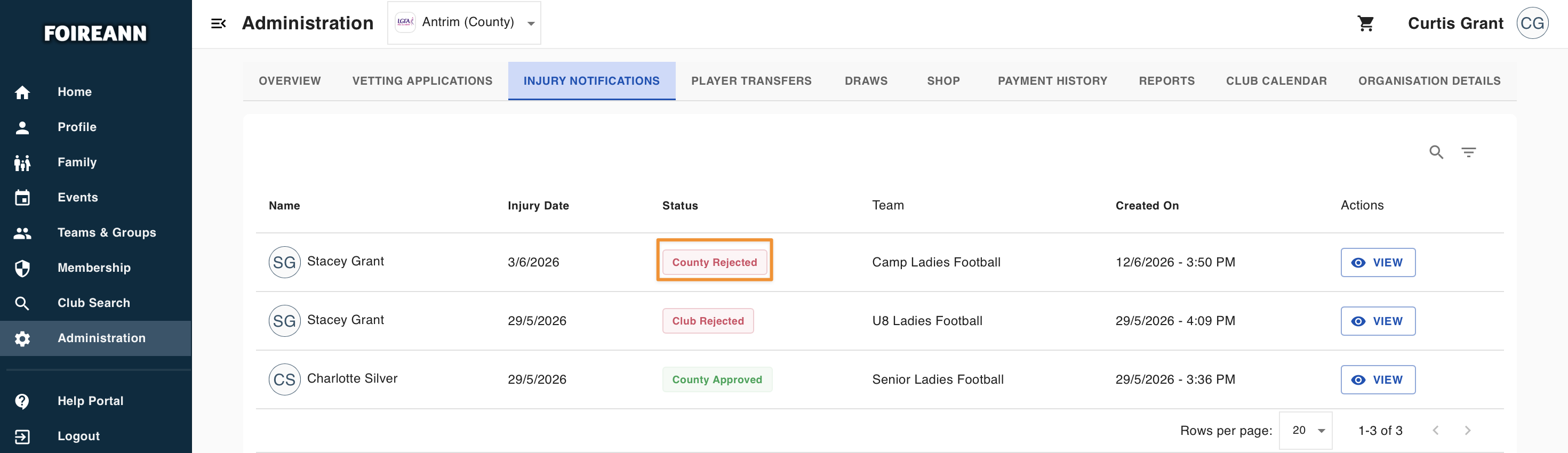The image size is (1568, 453).
Task: Click the search magnifier above the table
Action: 1436,152
